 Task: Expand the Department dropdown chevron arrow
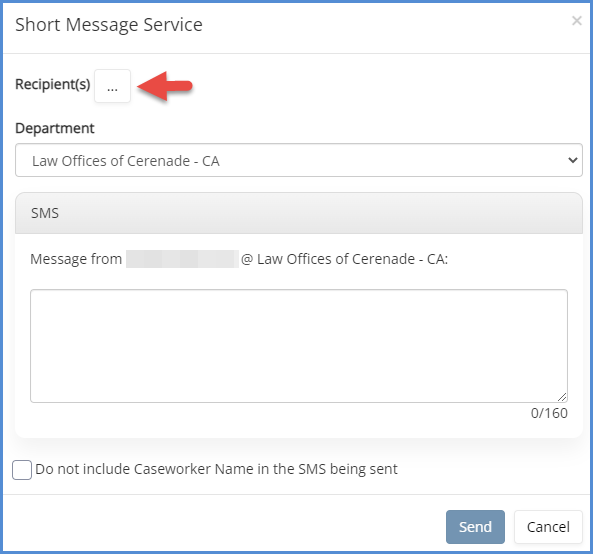click(x=573, y=160)
